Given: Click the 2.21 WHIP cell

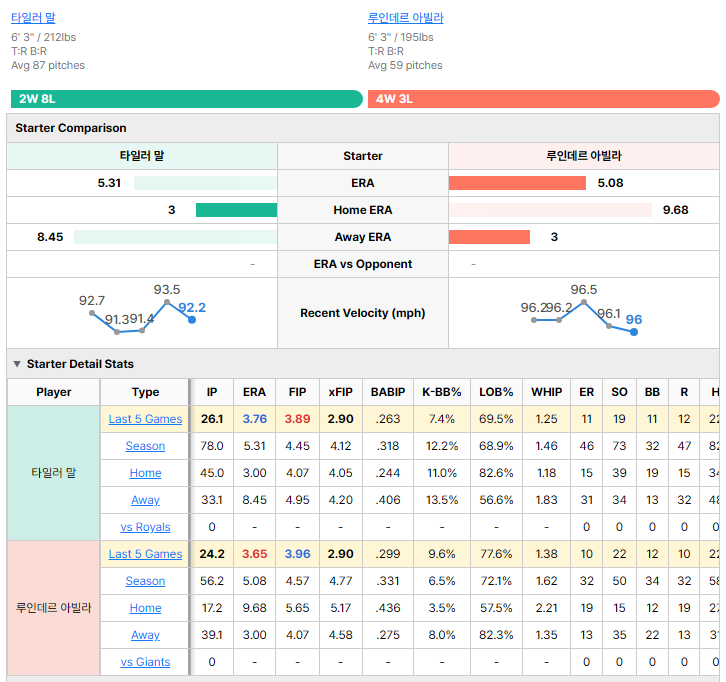Looking at the screenshot, I should click(547, 608).
